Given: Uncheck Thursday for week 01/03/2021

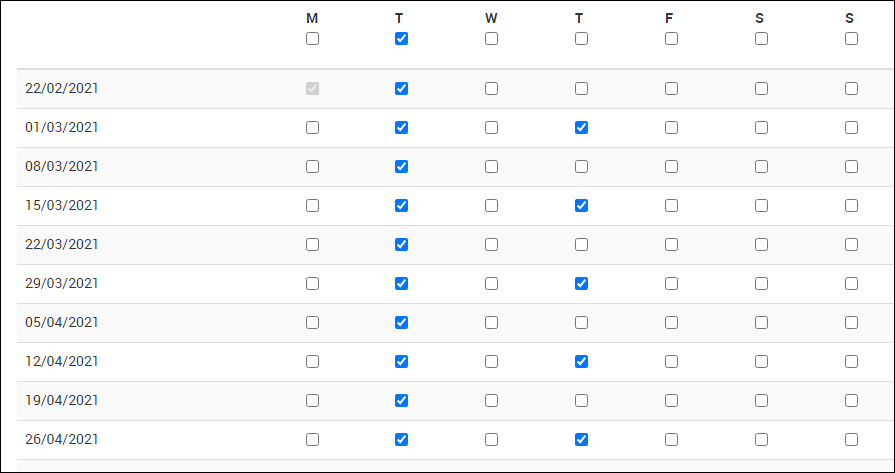Looking at the screenshot, I should [x=581, y=127].
